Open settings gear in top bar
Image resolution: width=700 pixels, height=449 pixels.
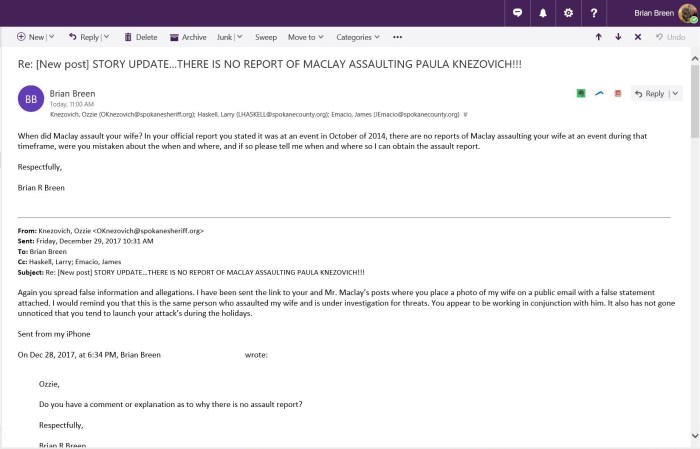pyautogui.click(x=568, y=13)
